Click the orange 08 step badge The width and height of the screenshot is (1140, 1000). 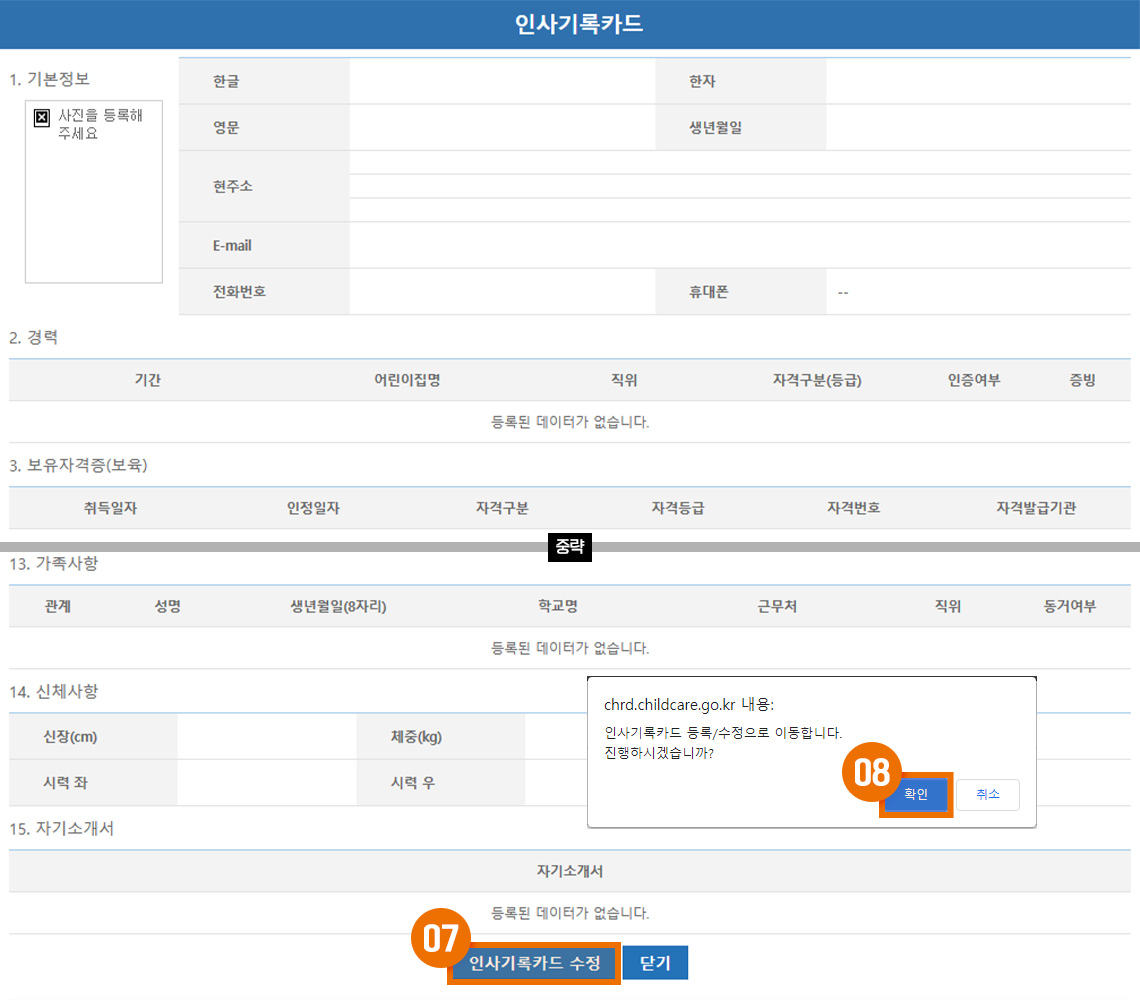(x=871, y=771)
